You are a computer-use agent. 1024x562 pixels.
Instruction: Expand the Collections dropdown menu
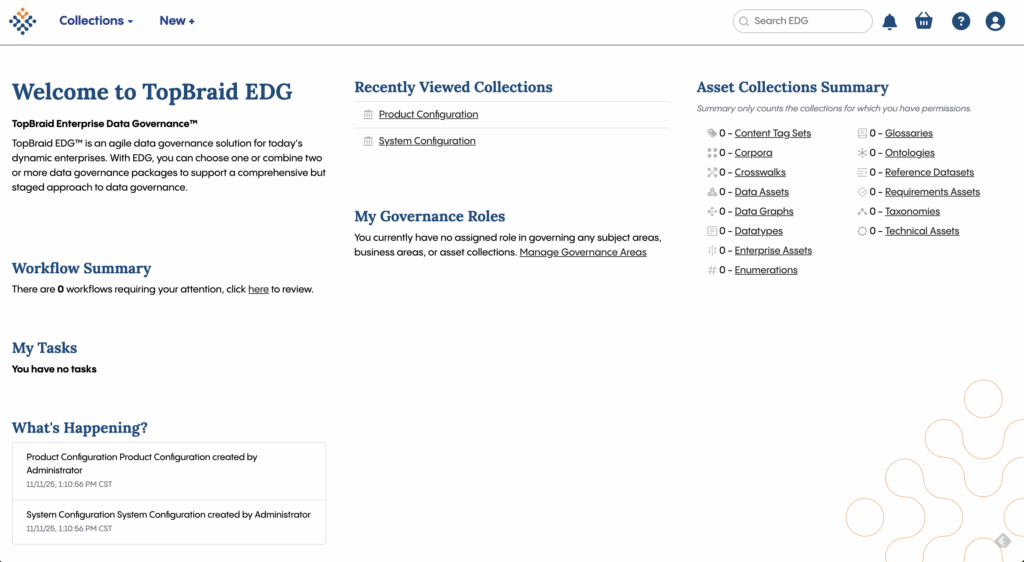click(x=96, y=21)
